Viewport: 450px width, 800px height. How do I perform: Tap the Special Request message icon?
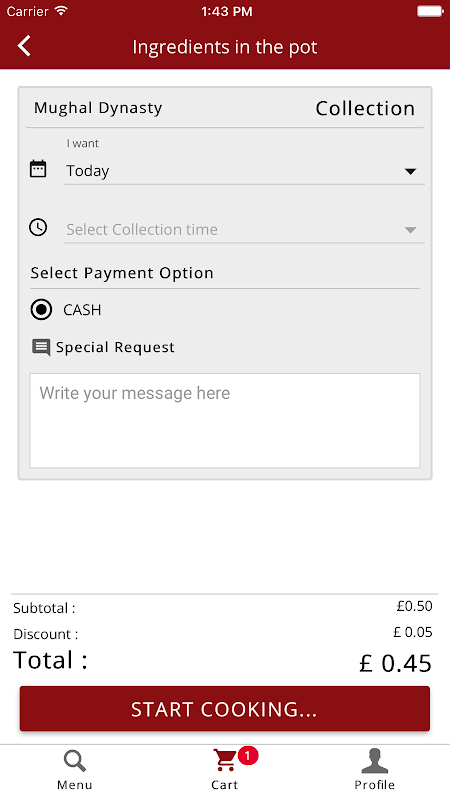coord(41,347)
